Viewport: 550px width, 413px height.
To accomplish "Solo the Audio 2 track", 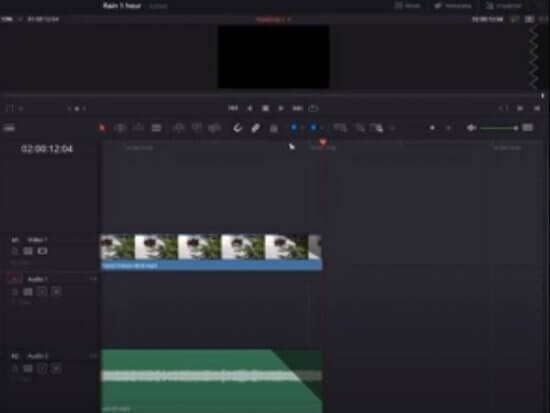I will [42, 369].
